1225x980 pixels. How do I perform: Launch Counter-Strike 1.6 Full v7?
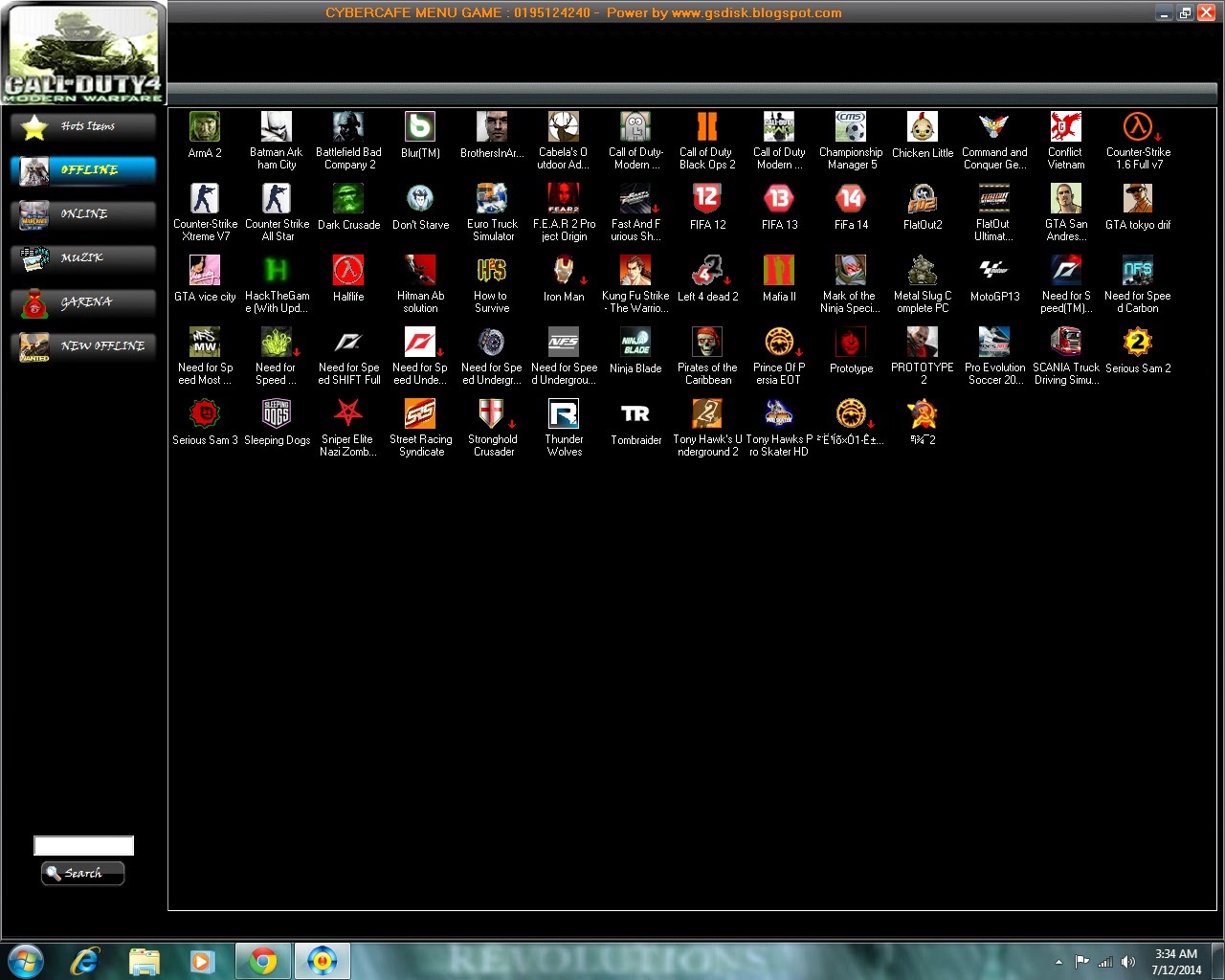pos(1138,126)
